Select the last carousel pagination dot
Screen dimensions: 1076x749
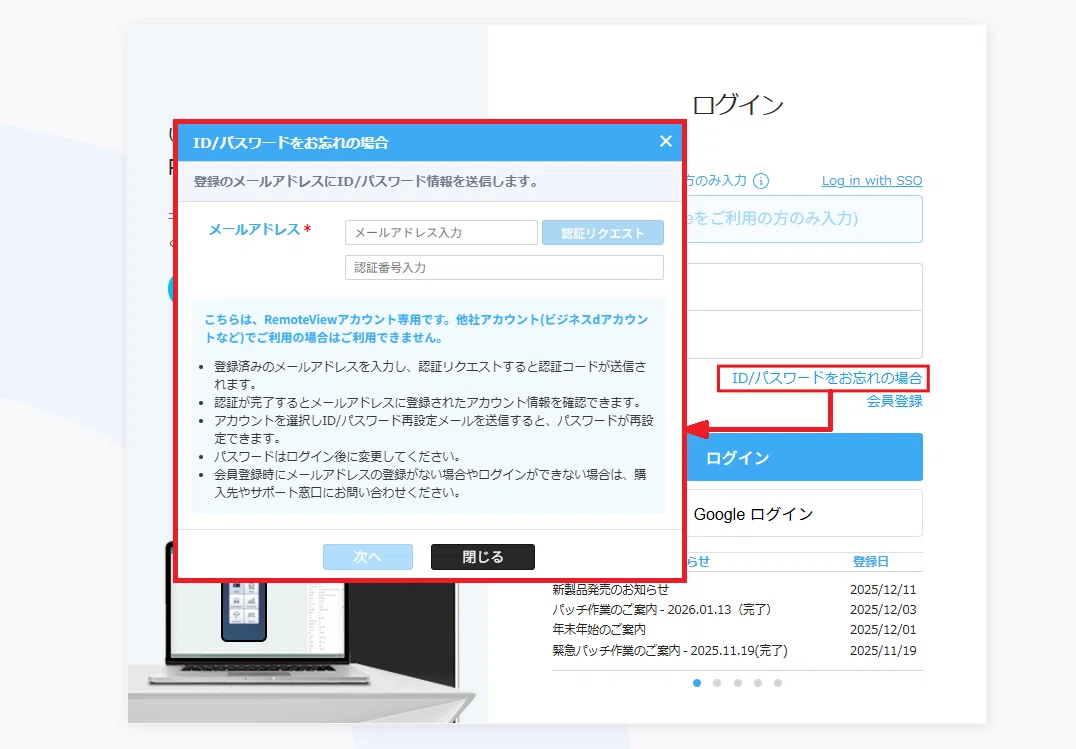[778, 683]
